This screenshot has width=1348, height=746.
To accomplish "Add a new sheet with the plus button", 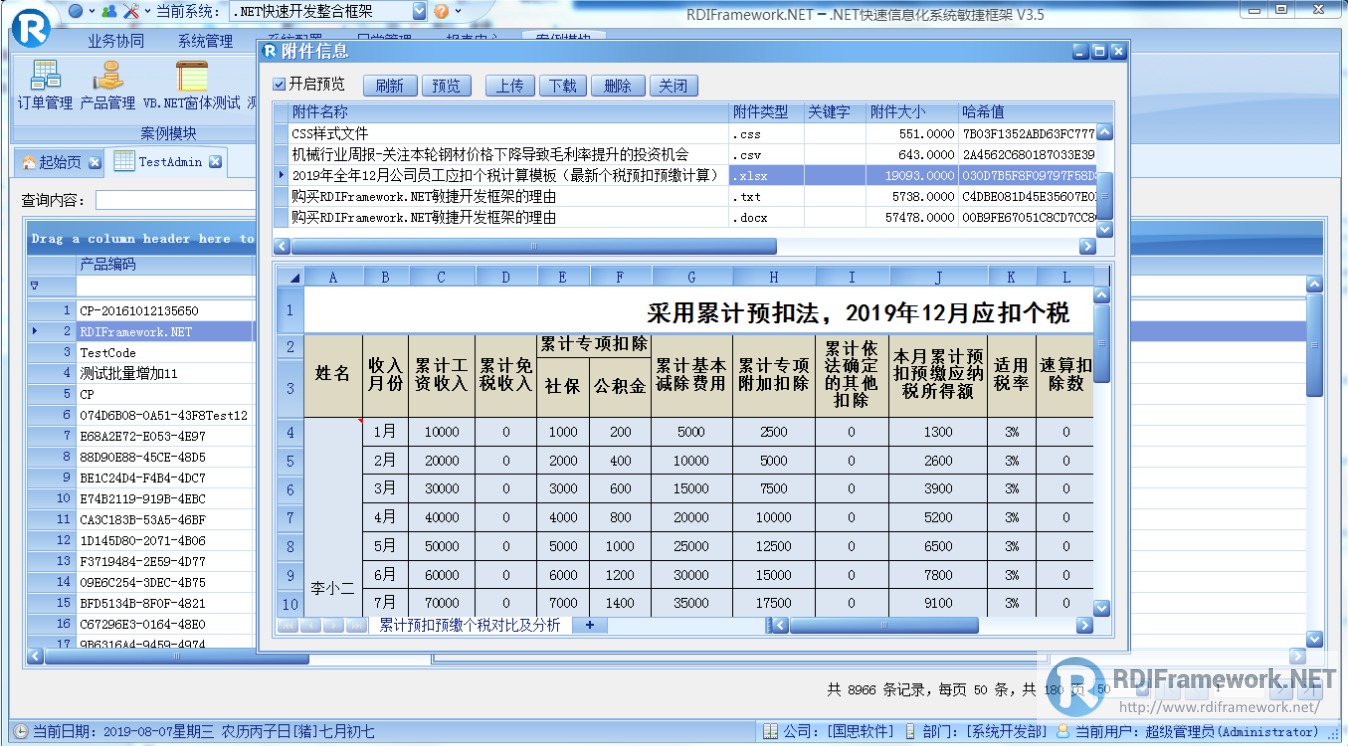I will click(590, 625).
